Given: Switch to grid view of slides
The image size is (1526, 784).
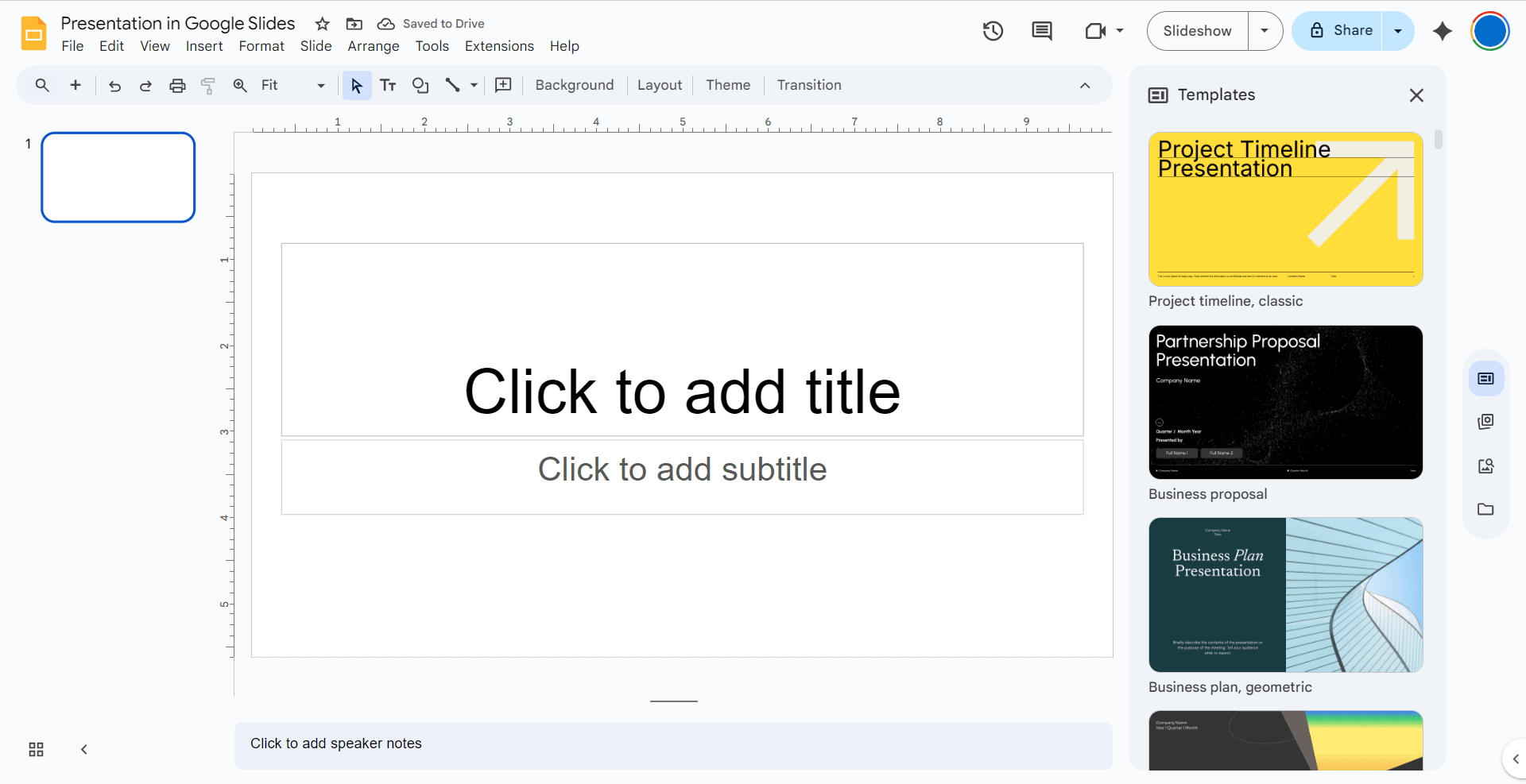Looking at the screenshot, I should (35, 749).
